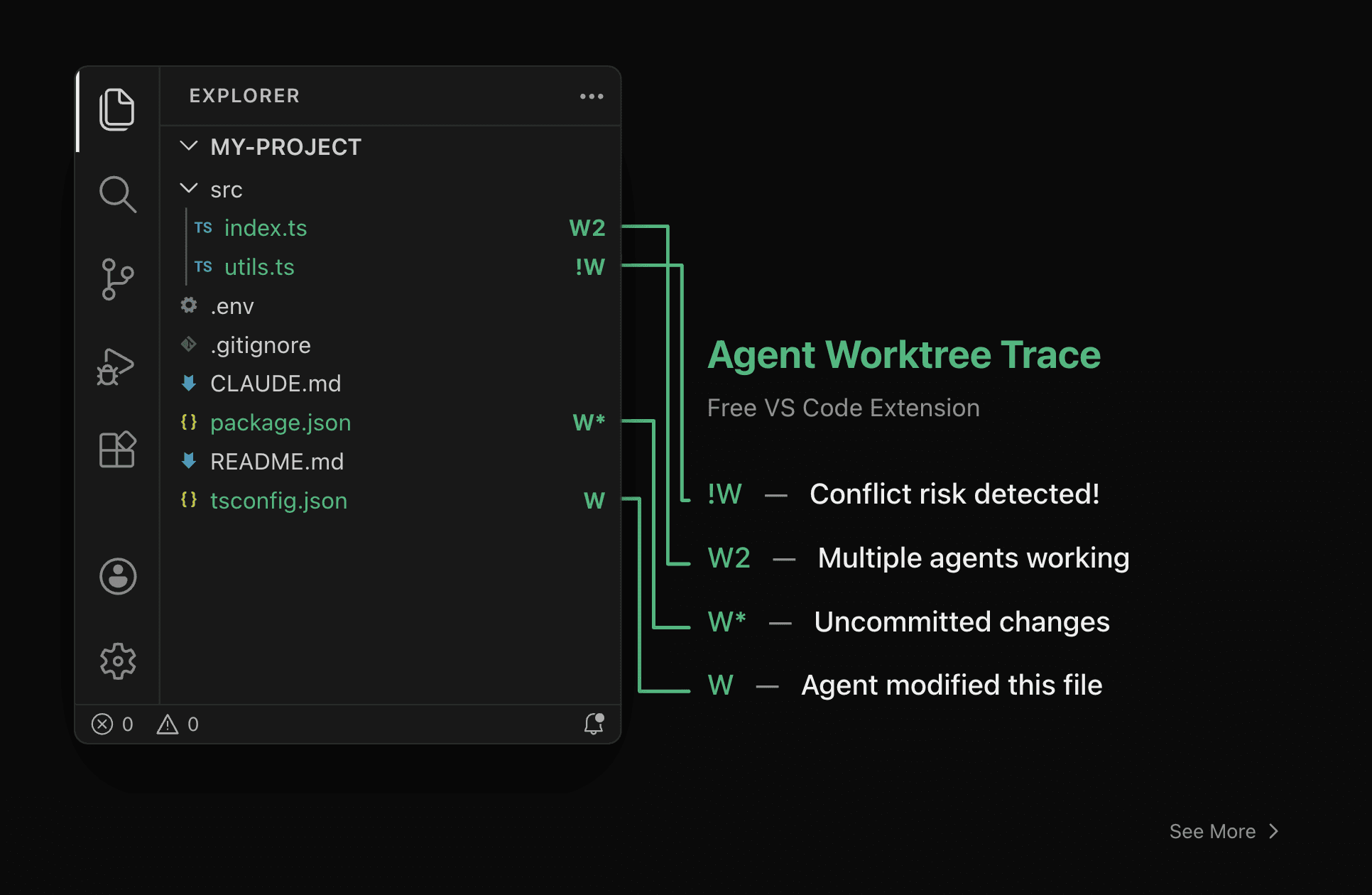Click the notifications bell in status bar
This screenshot has height=895, width=1372.
coord(594,724)
